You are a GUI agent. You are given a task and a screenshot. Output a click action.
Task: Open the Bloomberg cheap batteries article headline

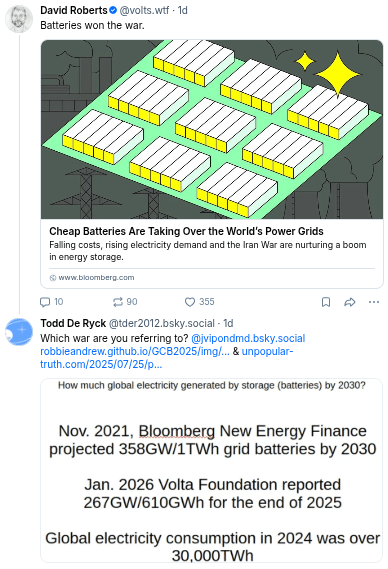coord(186,231)
